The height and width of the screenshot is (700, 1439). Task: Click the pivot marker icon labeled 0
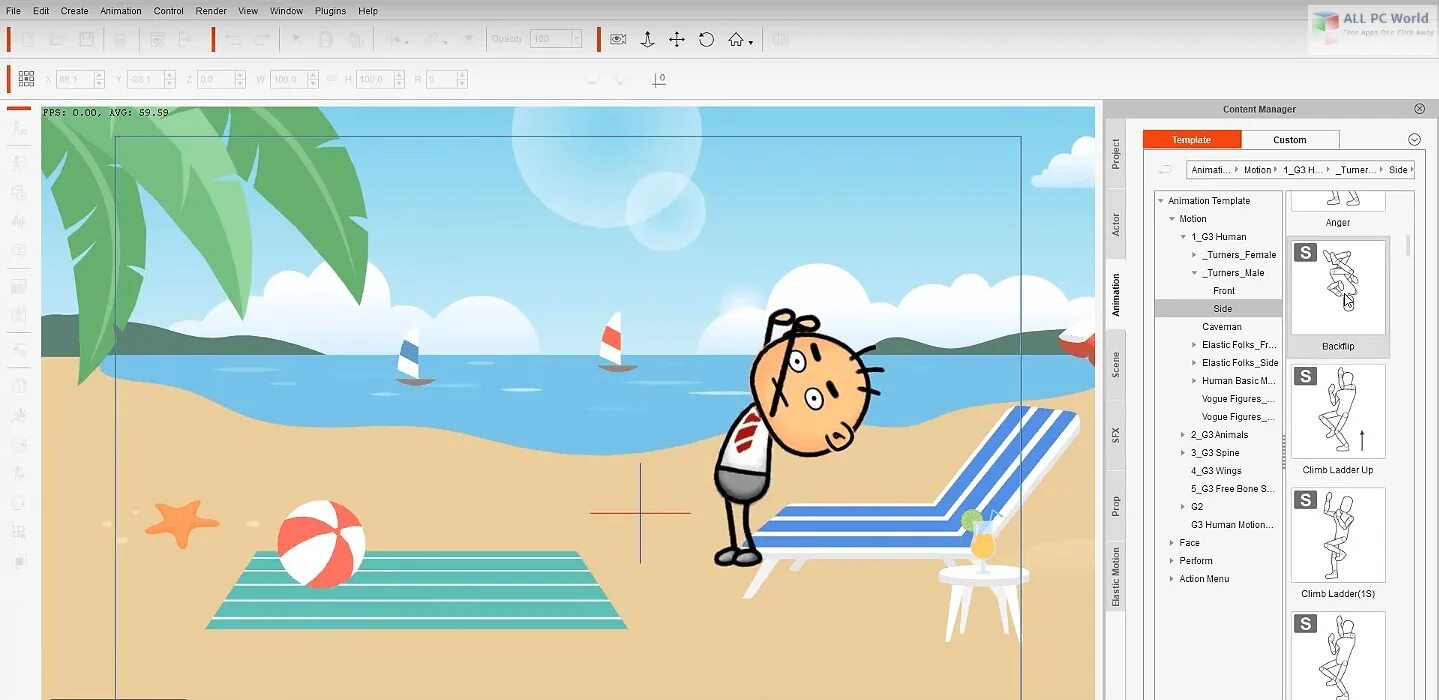point(659,79)
